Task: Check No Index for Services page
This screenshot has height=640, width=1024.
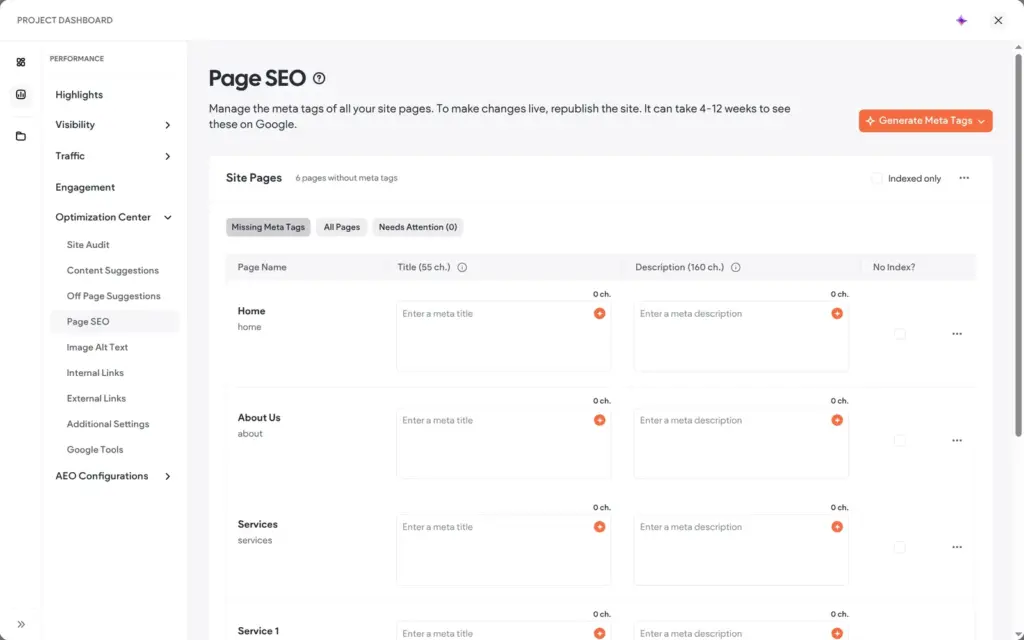Action: [900, 547]
